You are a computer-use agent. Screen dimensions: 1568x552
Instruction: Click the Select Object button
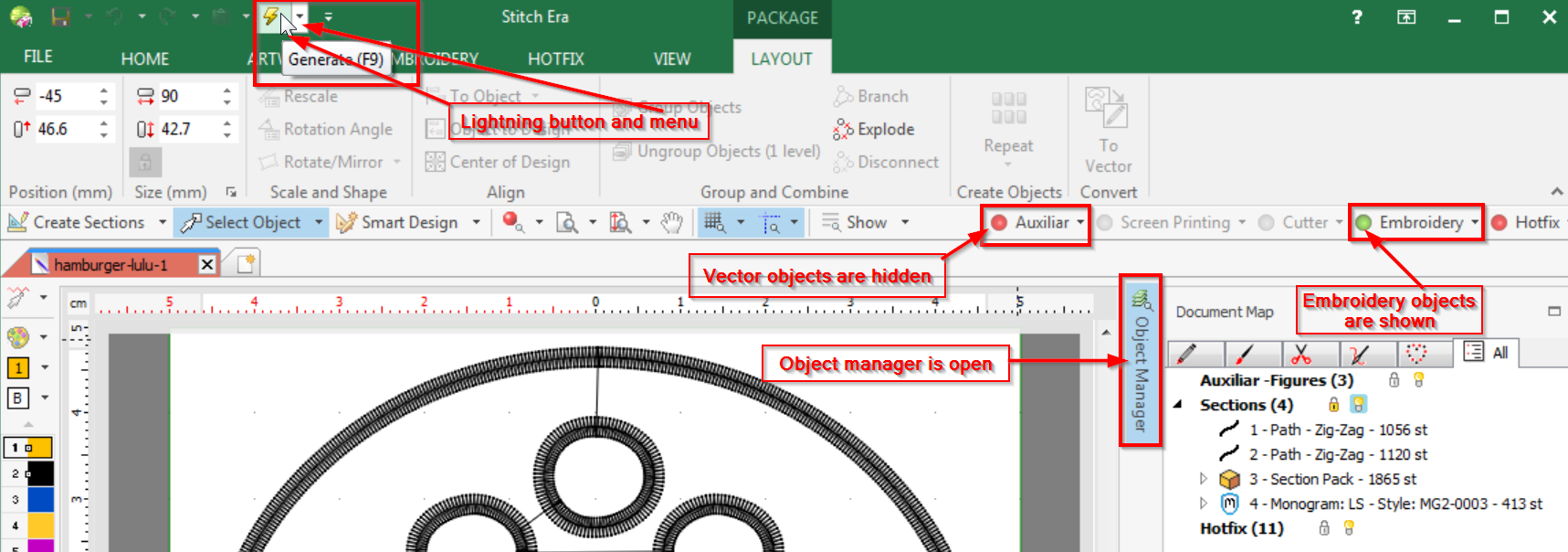(x=243, y=223)
